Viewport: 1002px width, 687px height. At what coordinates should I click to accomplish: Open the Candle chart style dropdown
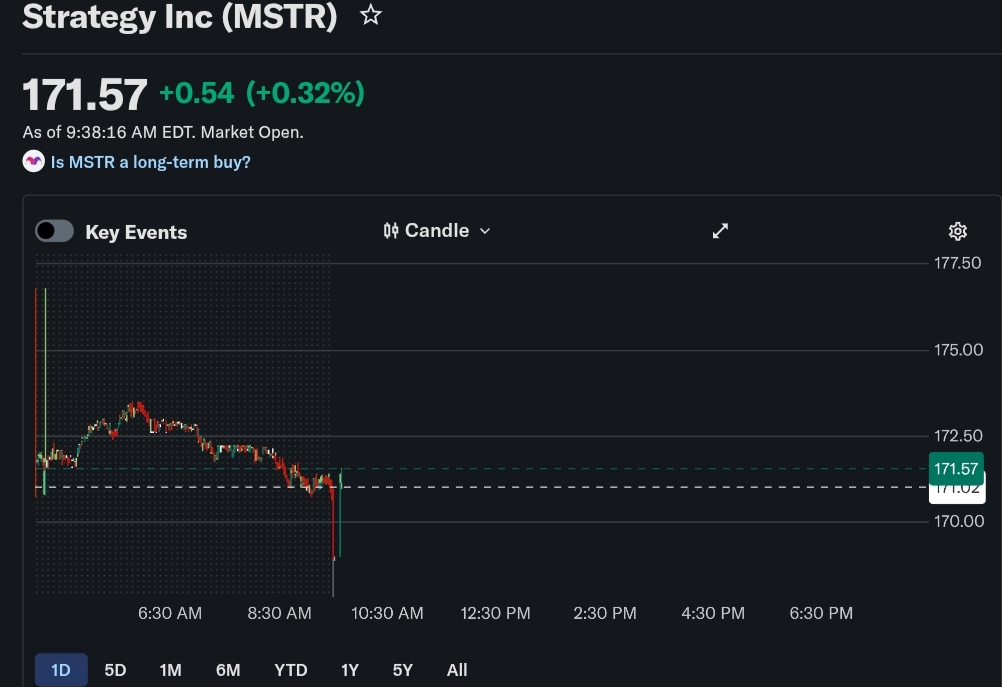437,230
